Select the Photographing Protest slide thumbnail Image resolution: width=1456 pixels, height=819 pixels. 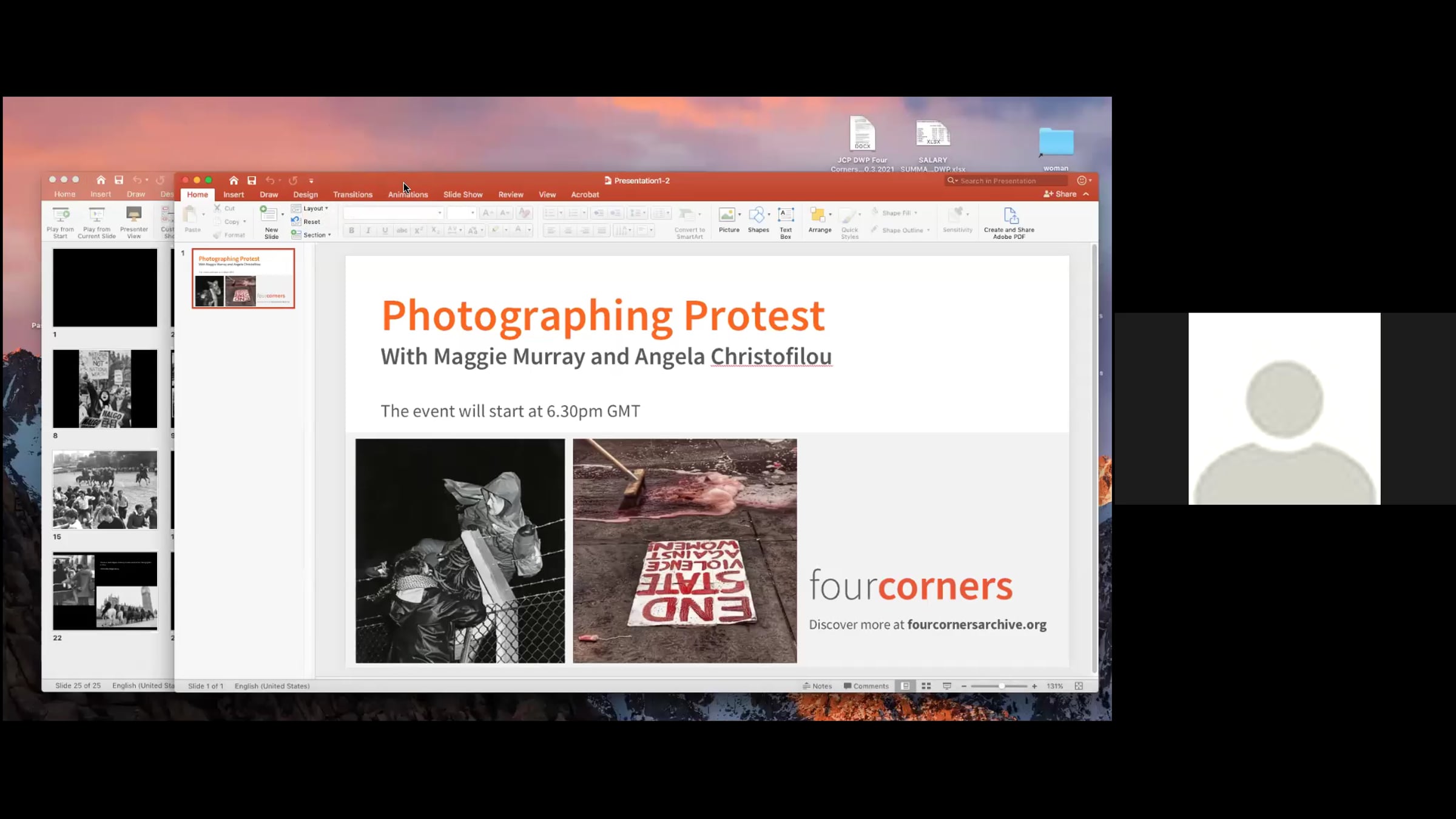tap(243, 278)
